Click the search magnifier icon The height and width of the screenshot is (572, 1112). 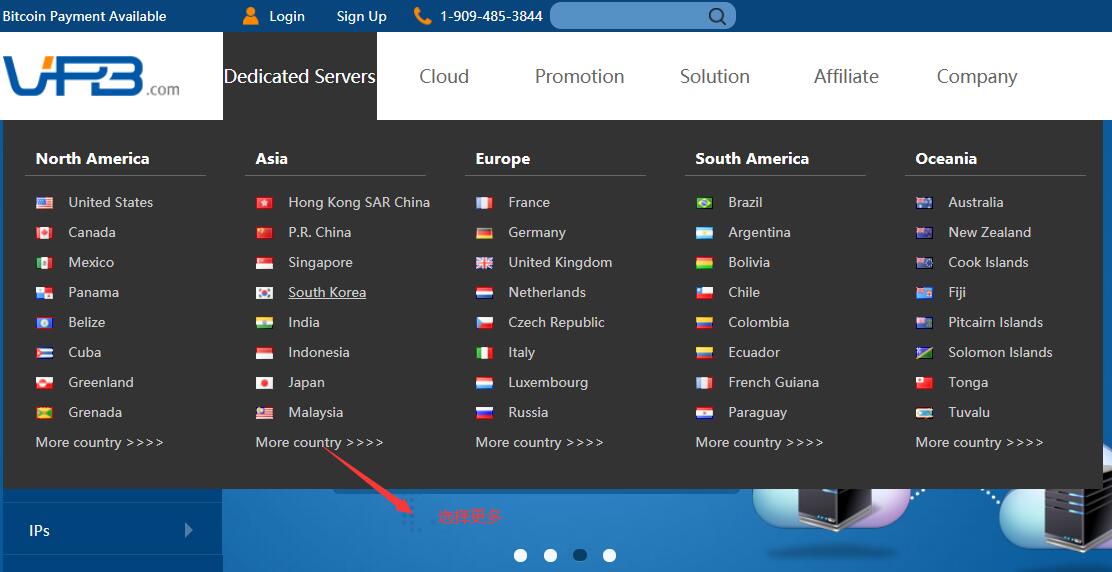[717, 16]
